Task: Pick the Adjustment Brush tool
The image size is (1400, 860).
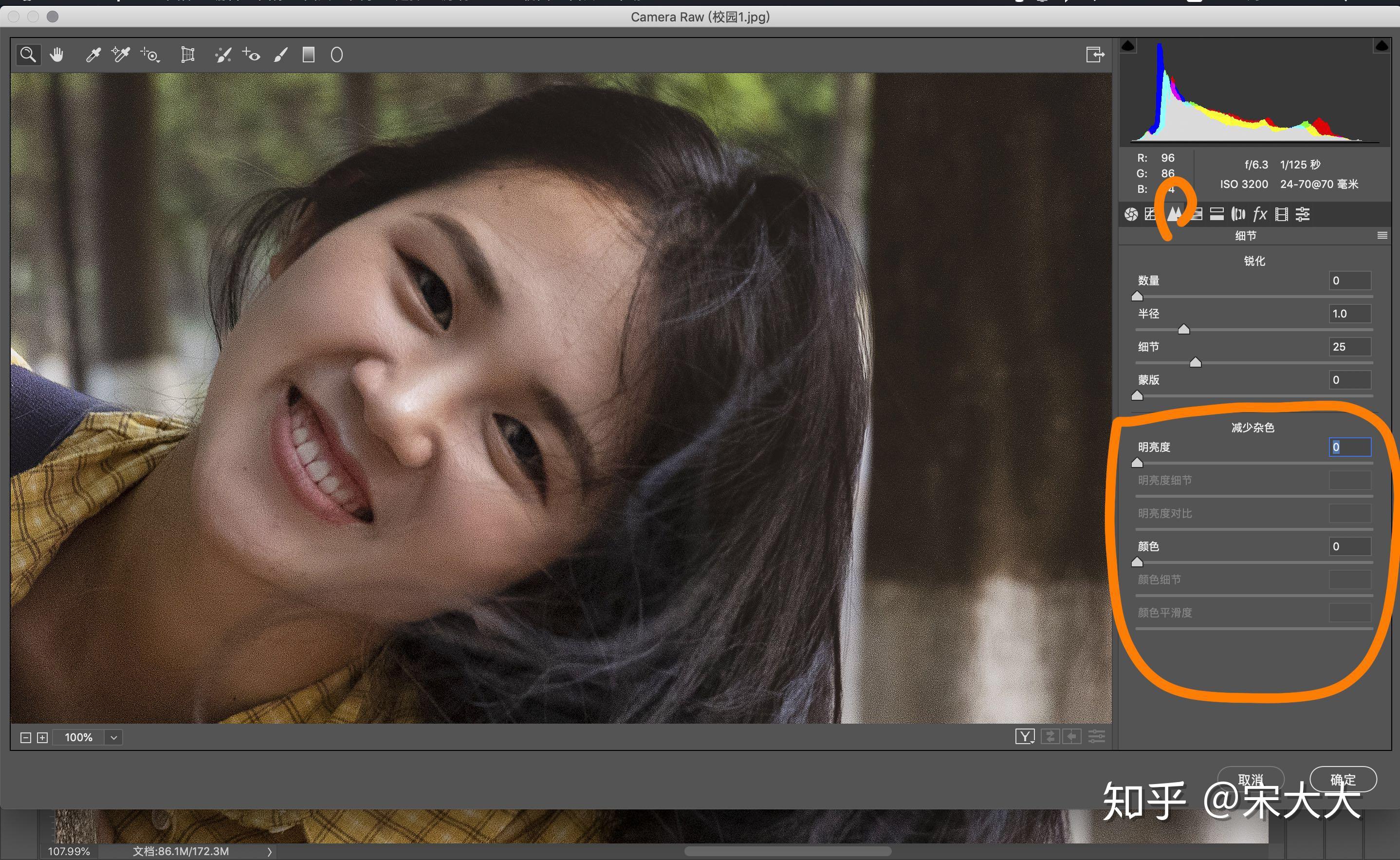Action: pos(280,55)
